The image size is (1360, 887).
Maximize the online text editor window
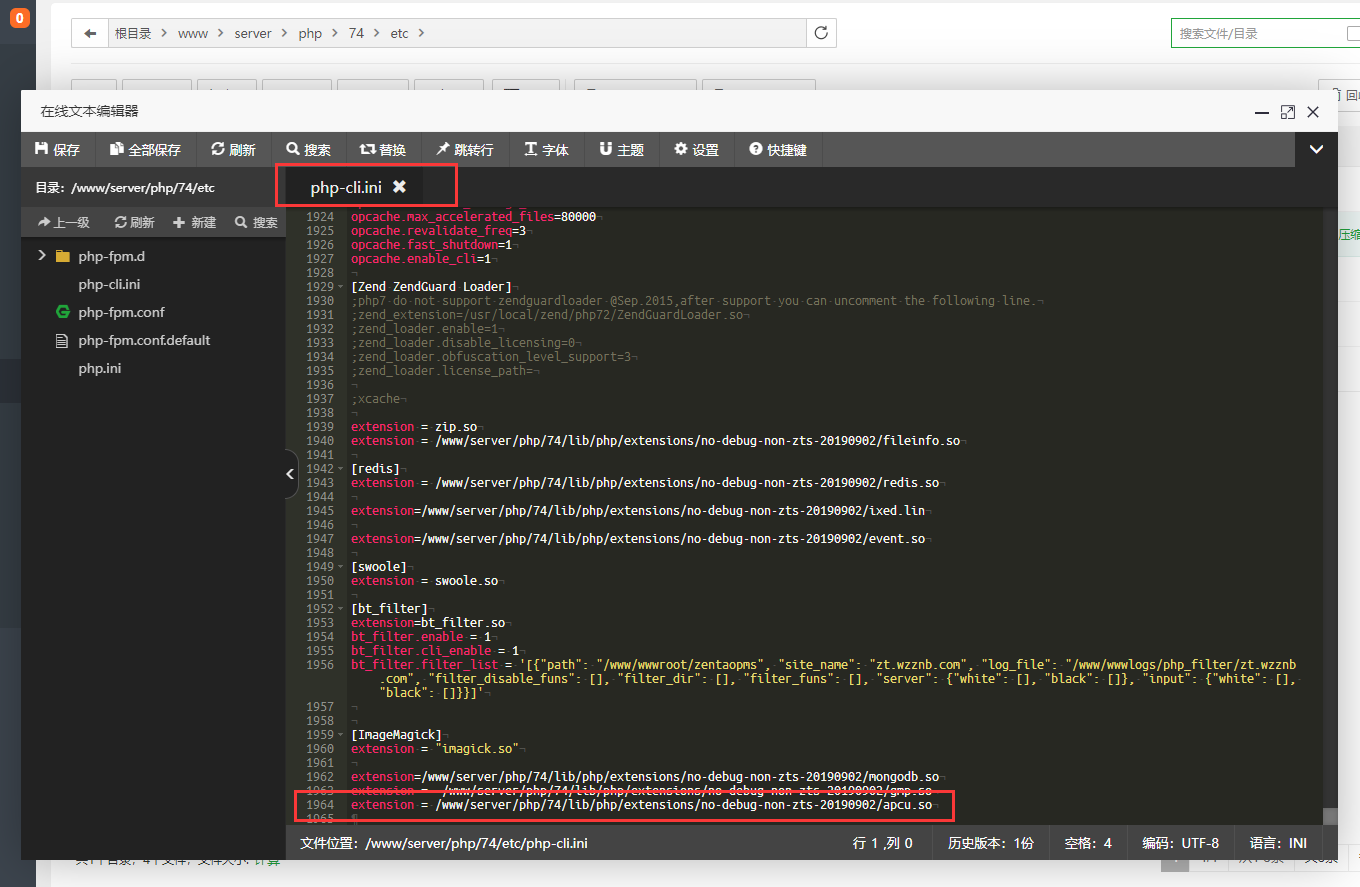(1288, 112)
